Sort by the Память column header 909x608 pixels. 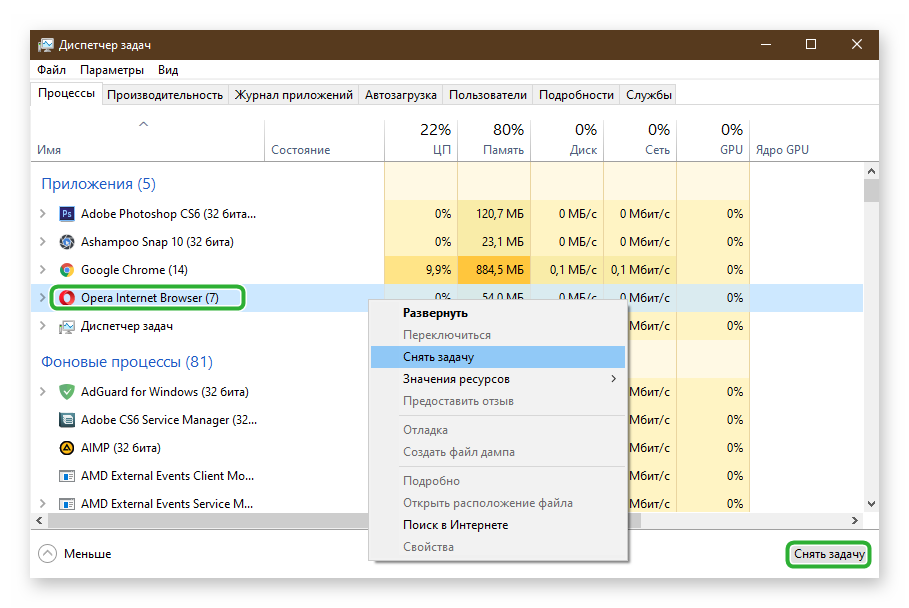point(494,140)
